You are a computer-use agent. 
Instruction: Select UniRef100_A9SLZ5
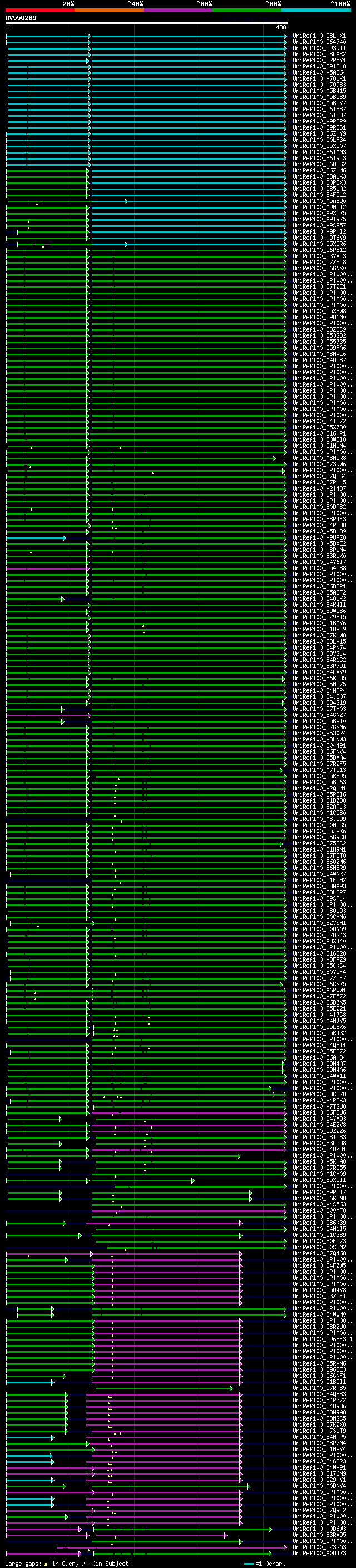[319, 213]
